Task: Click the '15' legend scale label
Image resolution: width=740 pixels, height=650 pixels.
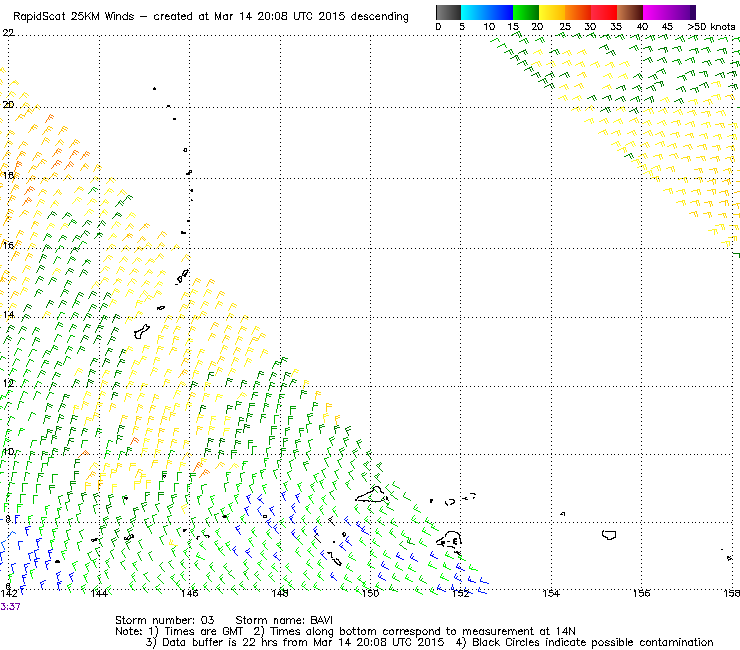Action: 513,27
